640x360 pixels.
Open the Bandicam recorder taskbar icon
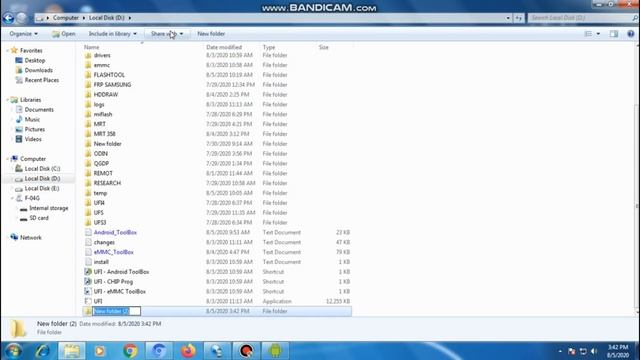(246, 351)
